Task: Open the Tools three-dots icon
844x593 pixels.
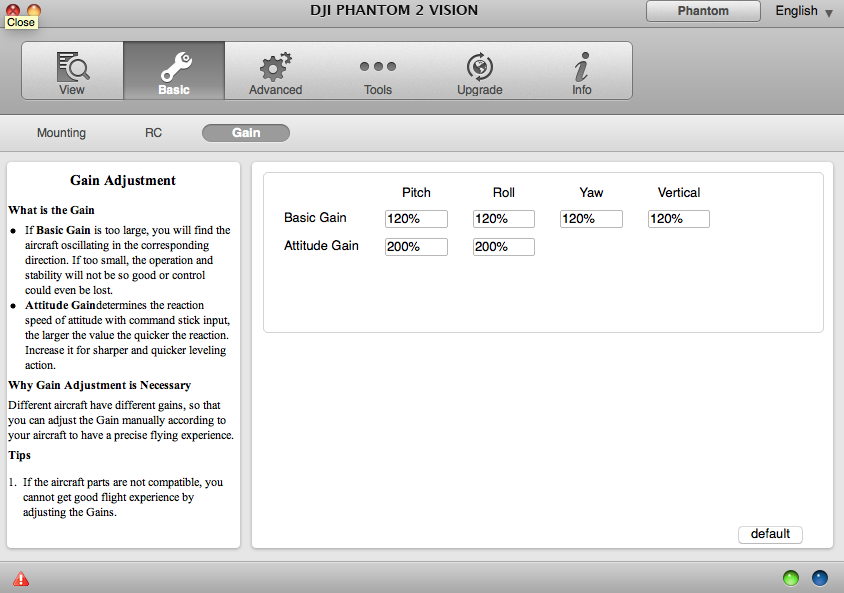Action: (x=378, y=66)
